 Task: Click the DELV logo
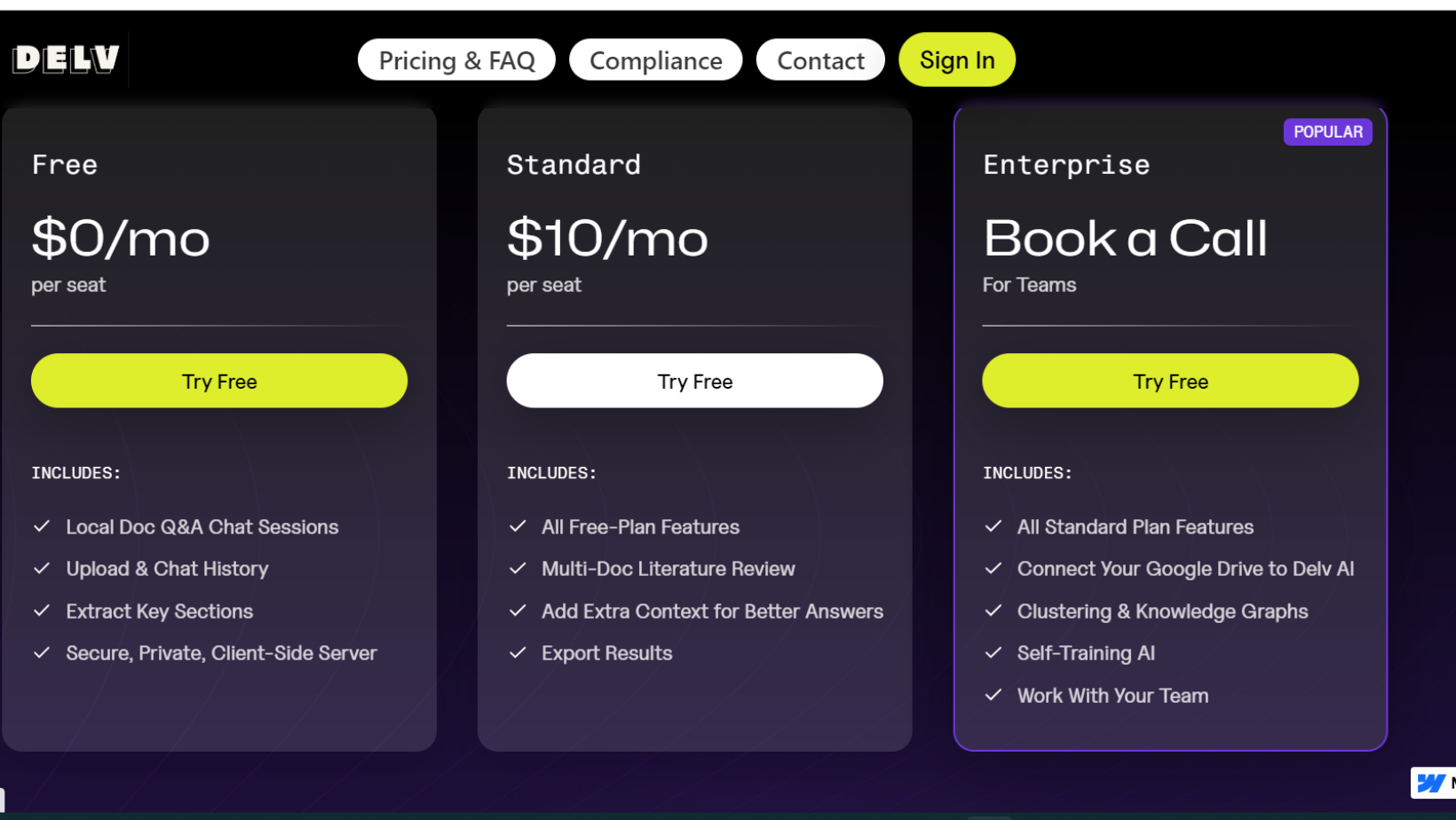tap(67, 59)
